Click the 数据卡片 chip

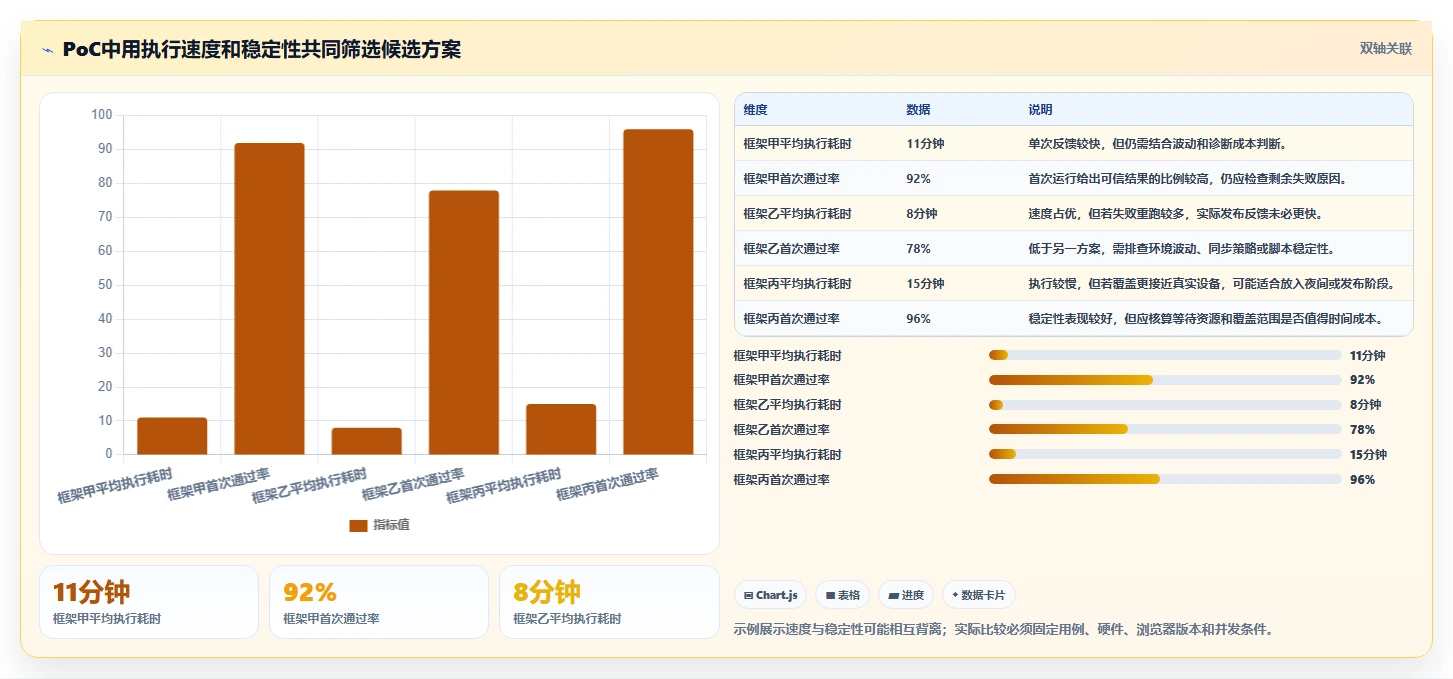[x=979, y=595]
